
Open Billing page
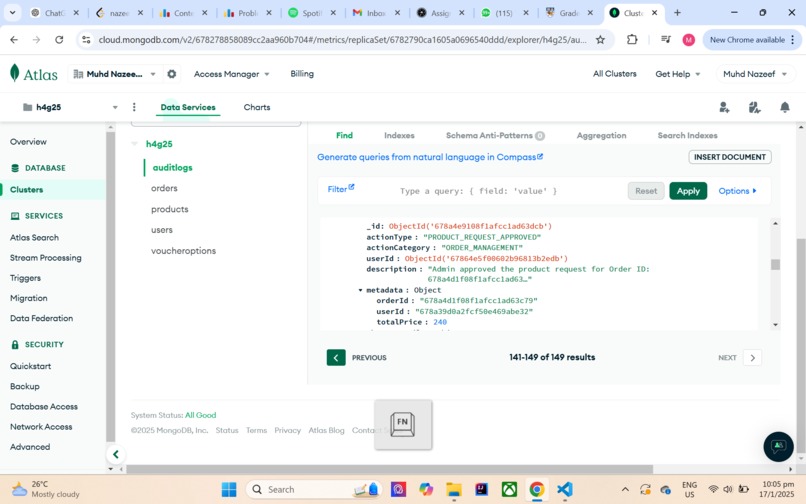[x=302, y=74]
